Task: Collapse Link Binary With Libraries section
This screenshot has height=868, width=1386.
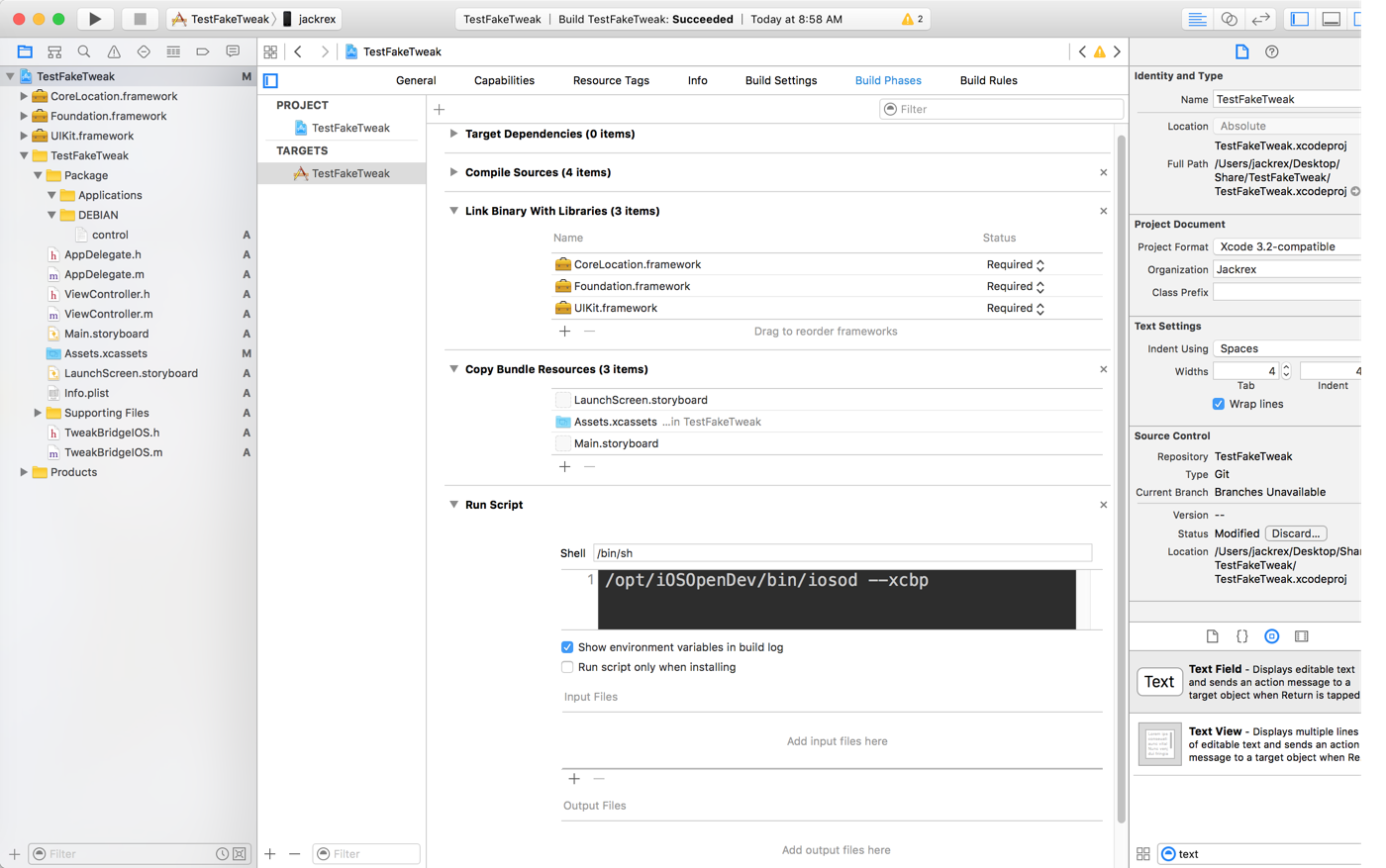Action: tap(453, 211)
